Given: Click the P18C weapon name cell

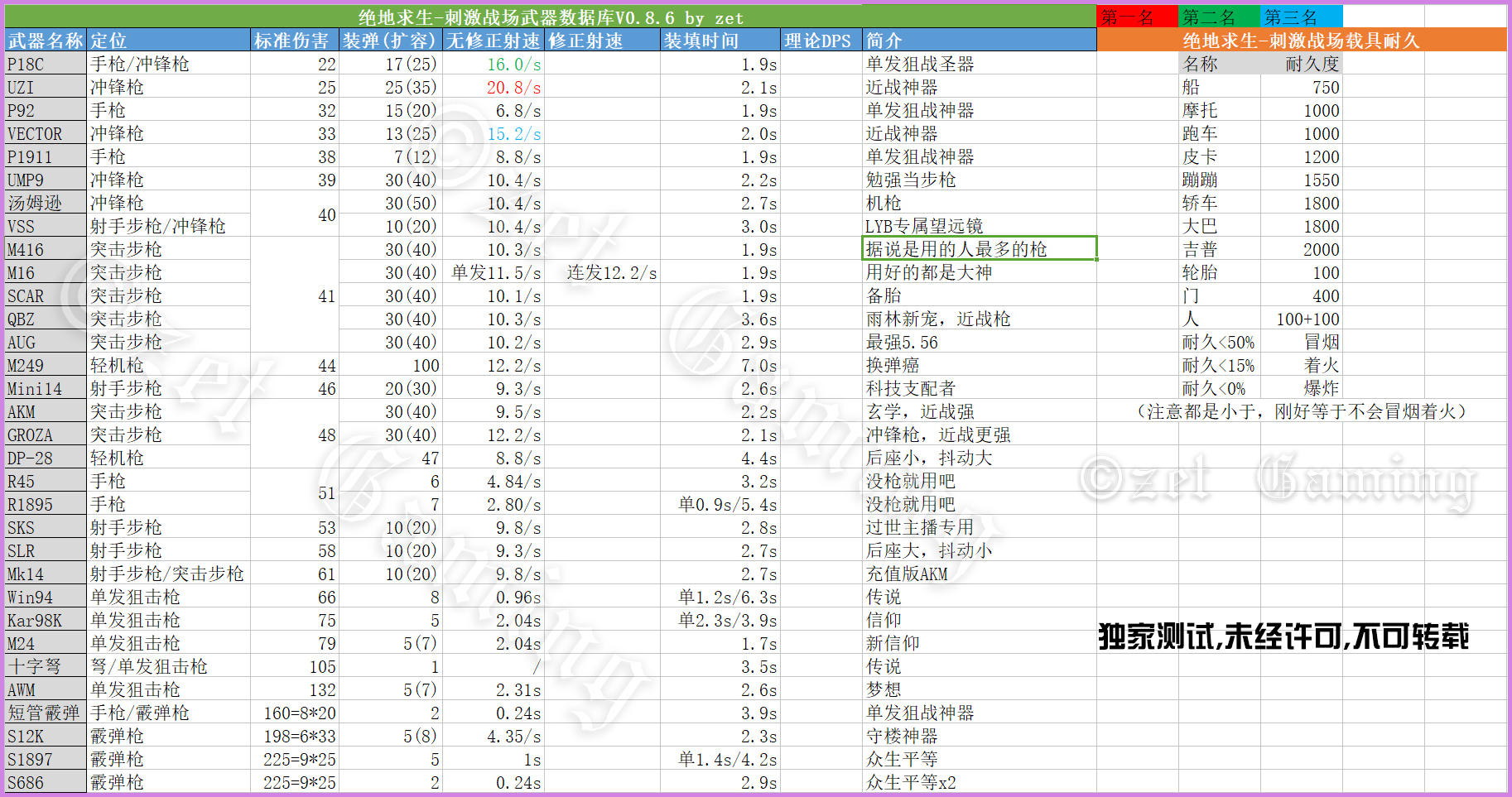Looking at the screenshot, I should click(x=46, y=64).
